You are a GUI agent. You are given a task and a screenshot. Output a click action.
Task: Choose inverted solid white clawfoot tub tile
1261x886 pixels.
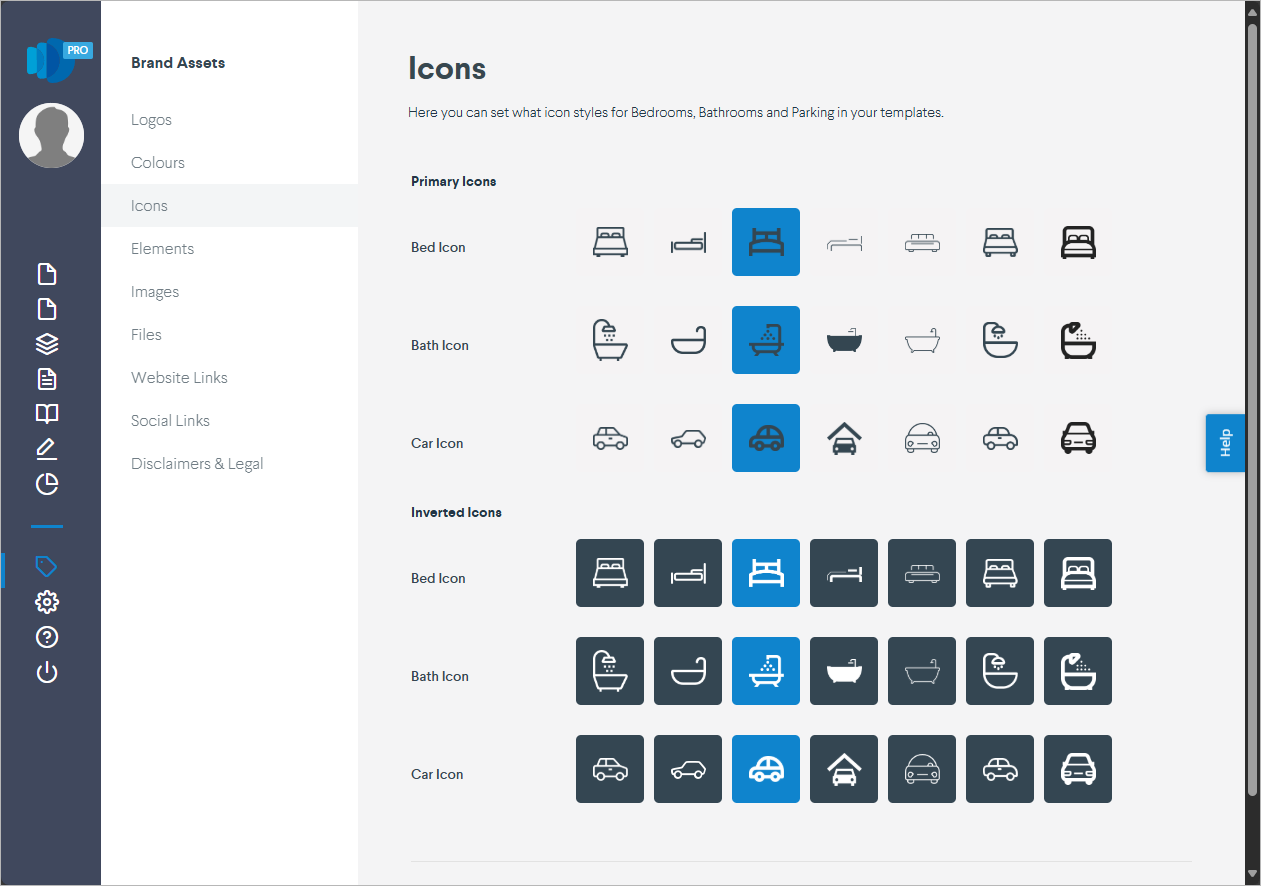point(844,671)
